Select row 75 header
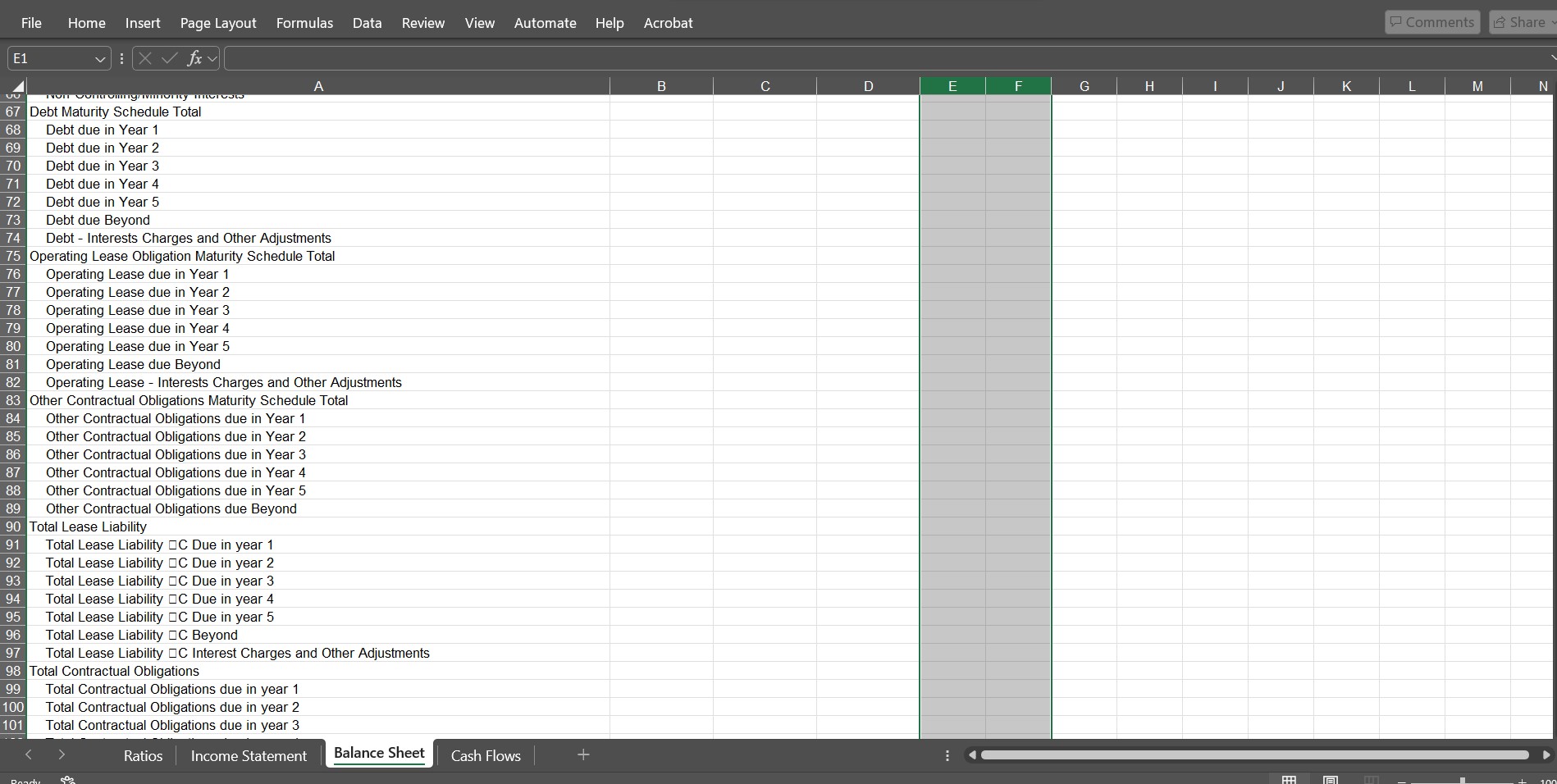Viewport: 1557px width, 784px height. (x=13, y=256)
